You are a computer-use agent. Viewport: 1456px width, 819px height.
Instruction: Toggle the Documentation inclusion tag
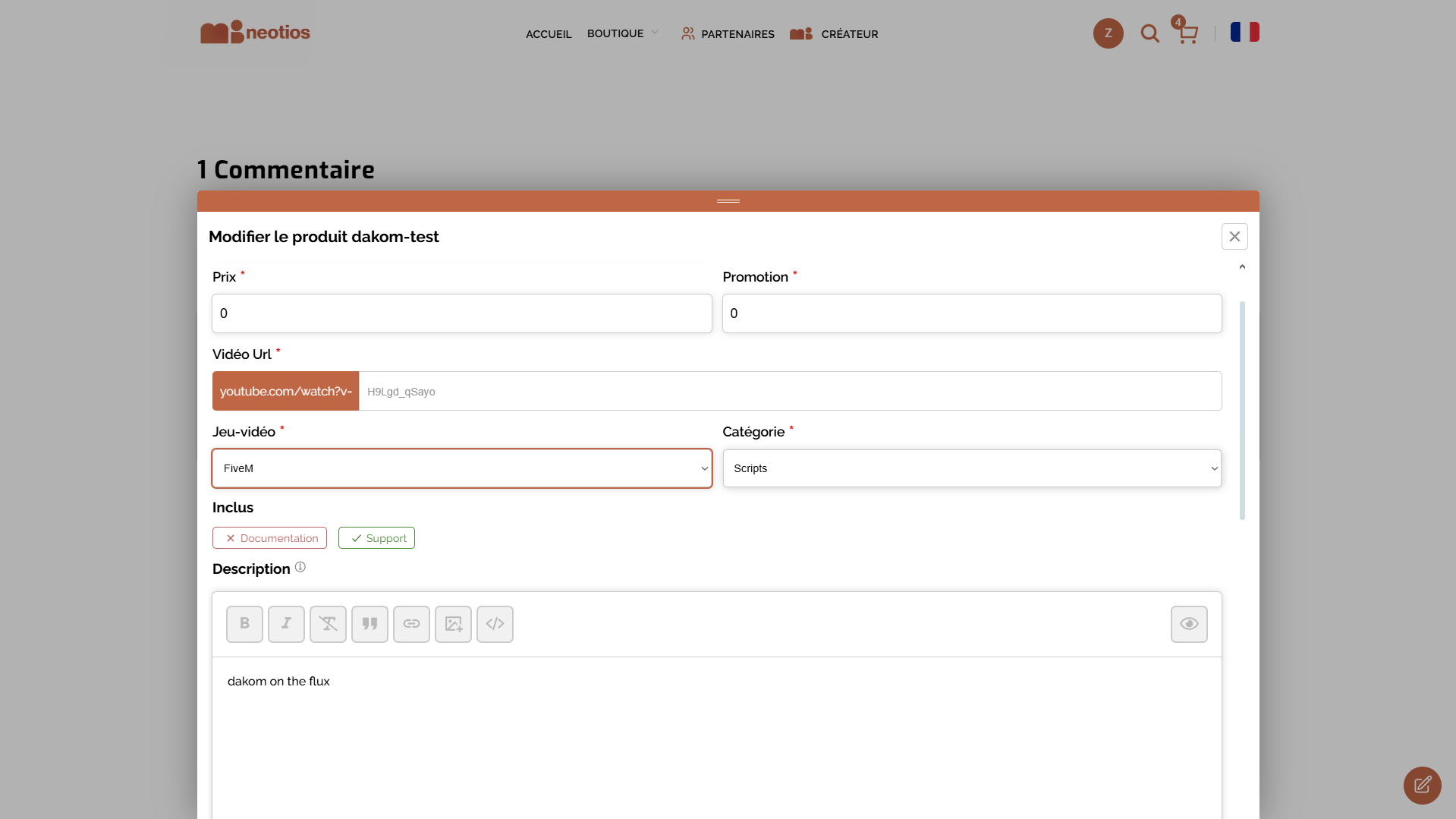click(x=269, y=538)
